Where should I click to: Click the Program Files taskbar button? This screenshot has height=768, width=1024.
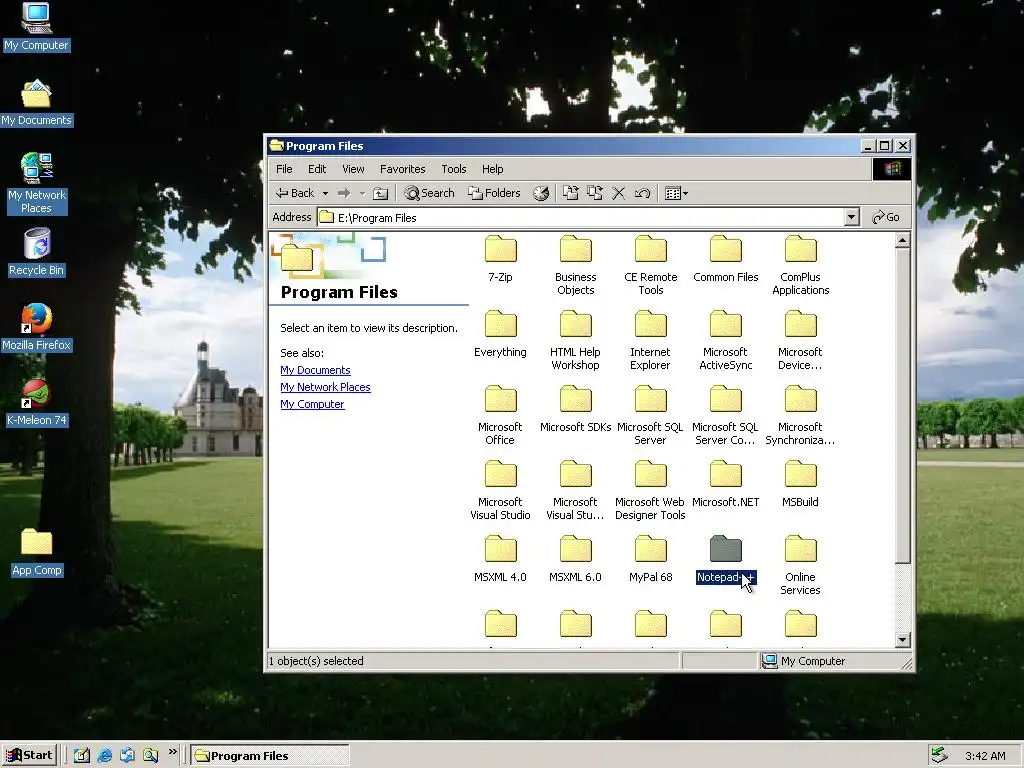pyautogui.click(x=269, y=756)
